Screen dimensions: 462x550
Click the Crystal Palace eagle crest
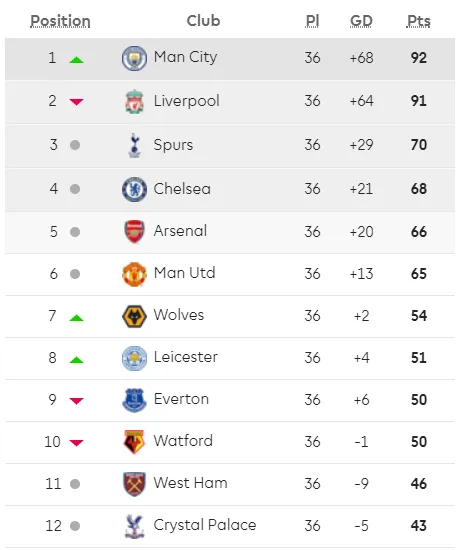pyautogui.click(x=134, y=526)
